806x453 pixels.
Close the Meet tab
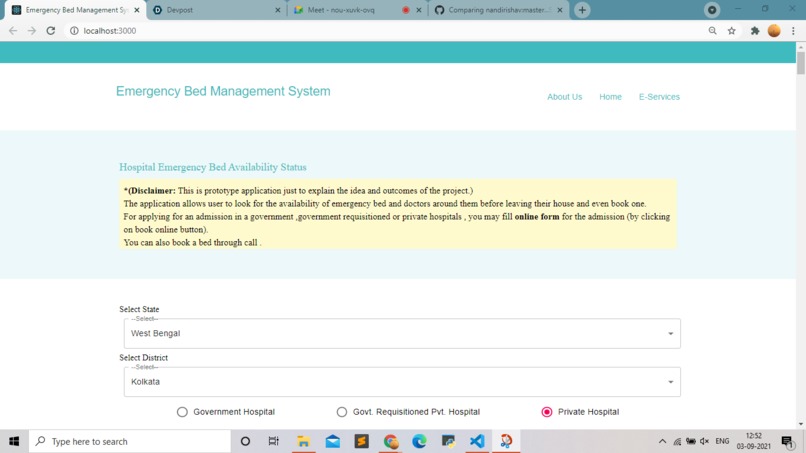click(418, 10)
